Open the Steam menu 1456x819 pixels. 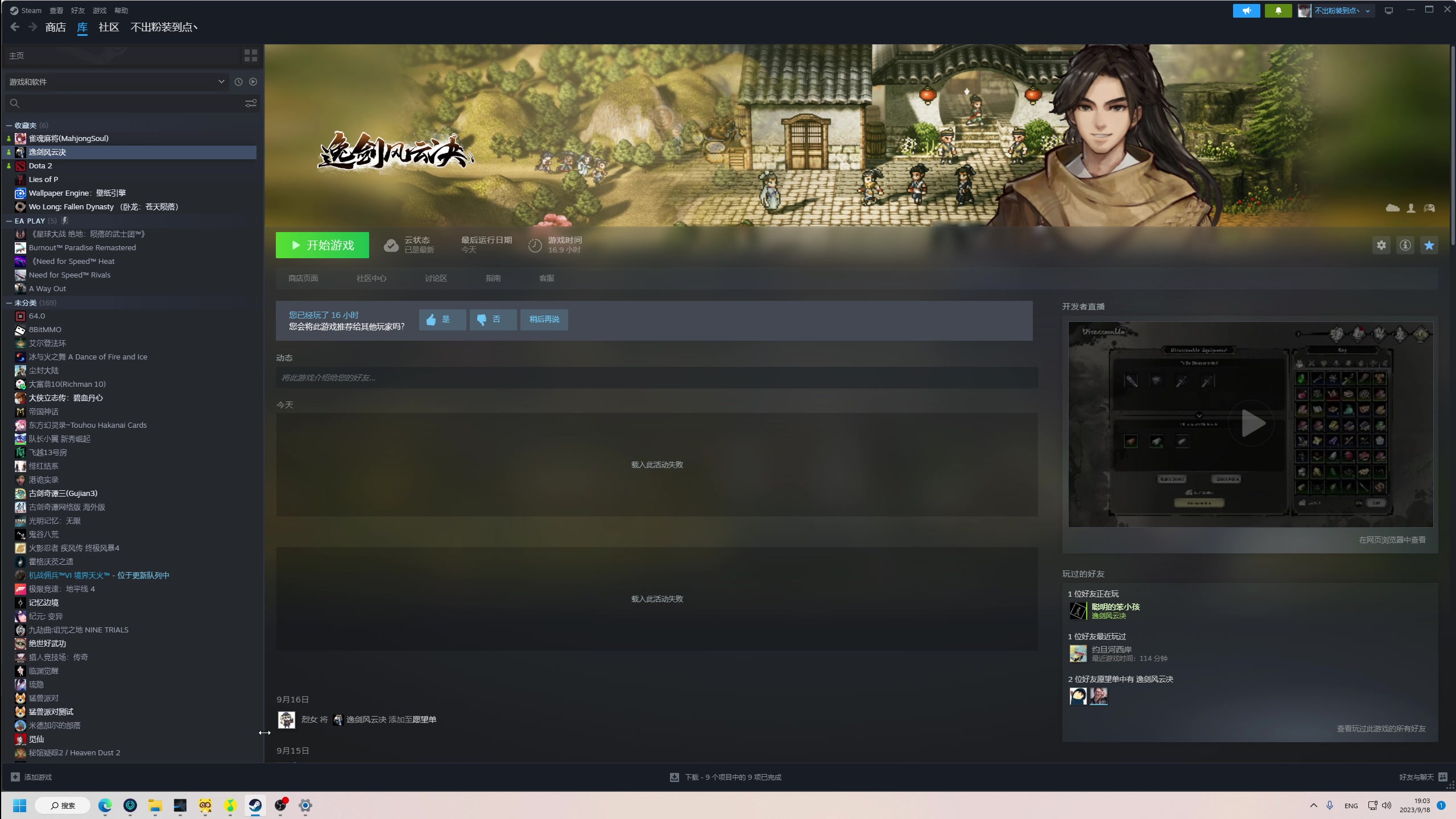(x=26, y=10)
